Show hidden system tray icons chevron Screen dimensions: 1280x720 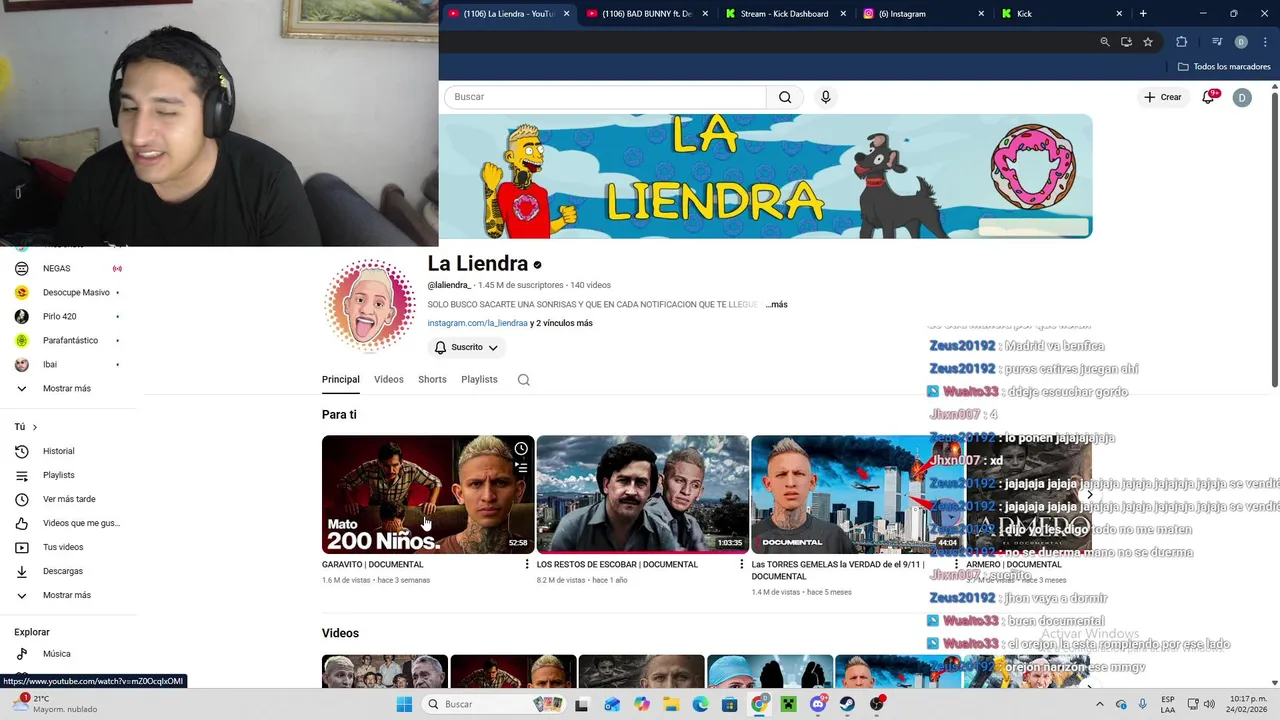[1100, 704]
